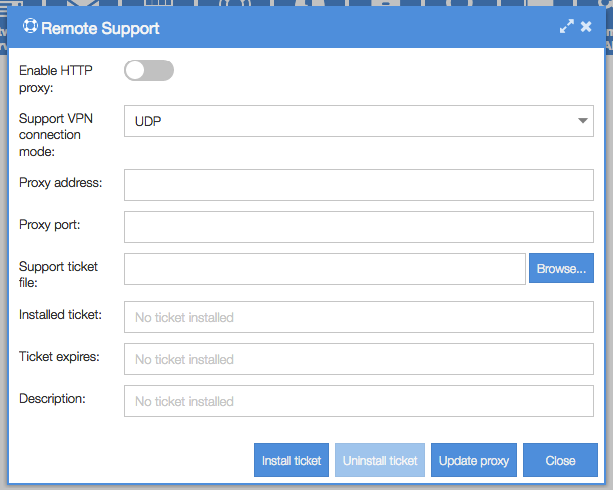Toggle the Enable HTTP proxy switch
Screen dimensions: 613x490
tap(149, 71)
